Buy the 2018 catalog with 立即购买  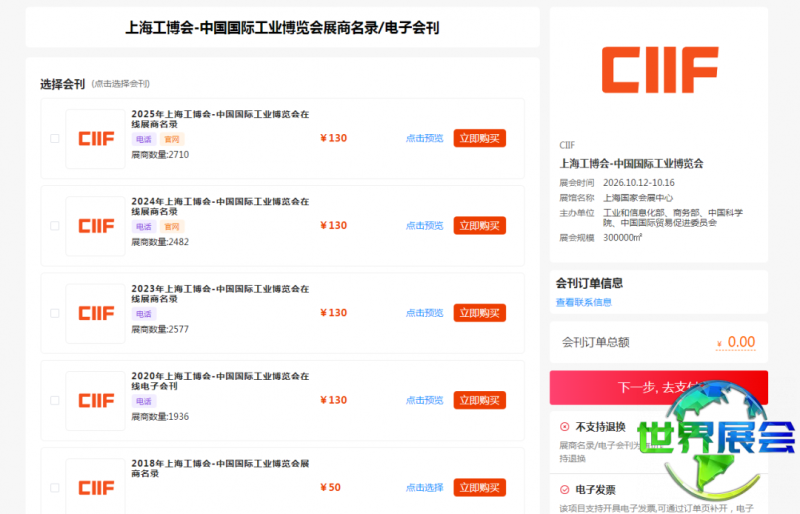pos(479,487)
